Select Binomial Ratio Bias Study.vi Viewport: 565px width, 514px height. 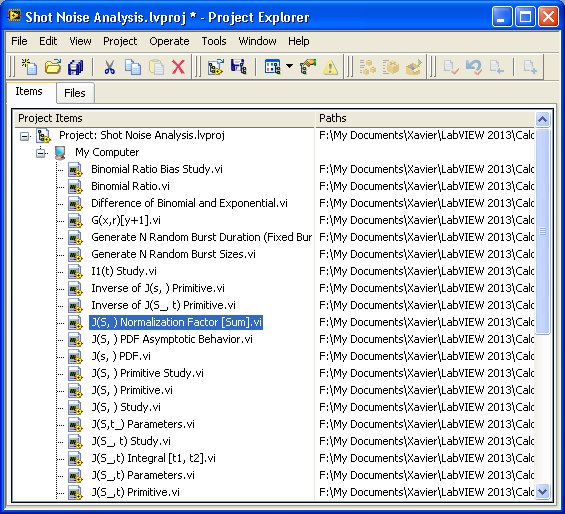point(157,169)
